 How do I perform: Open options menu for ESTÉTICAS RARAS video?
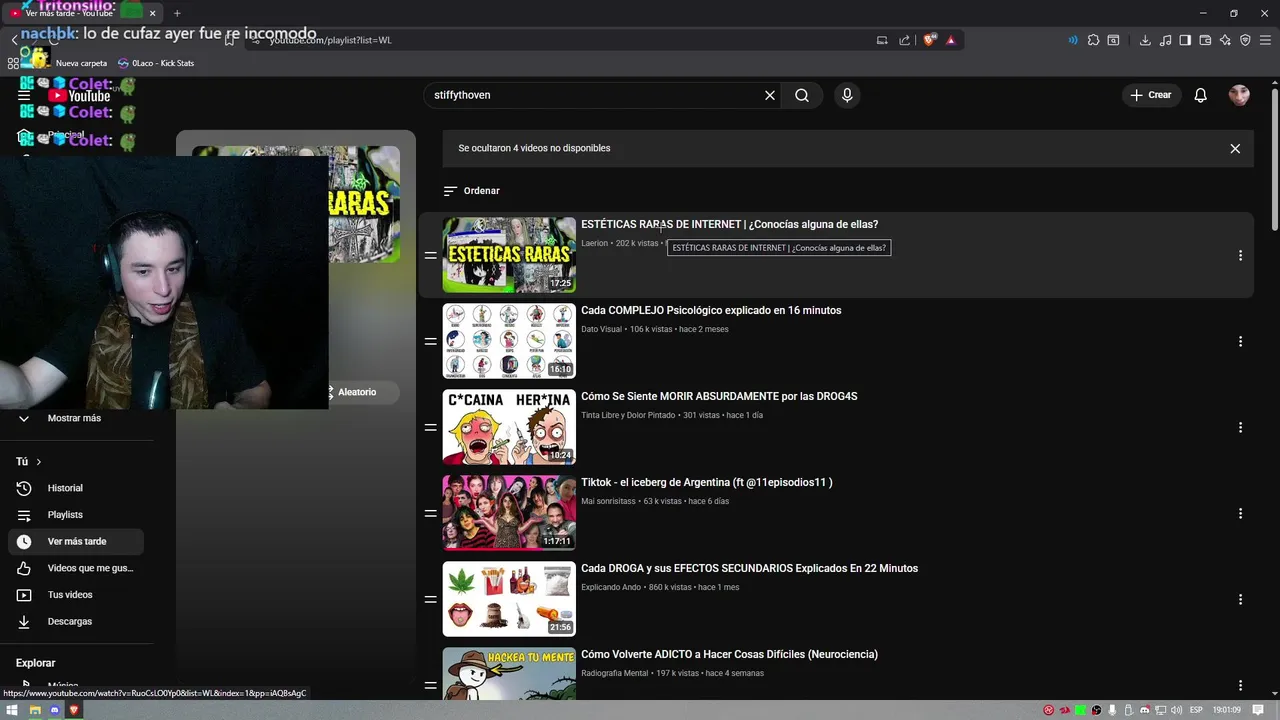(x=1240, y=255)
